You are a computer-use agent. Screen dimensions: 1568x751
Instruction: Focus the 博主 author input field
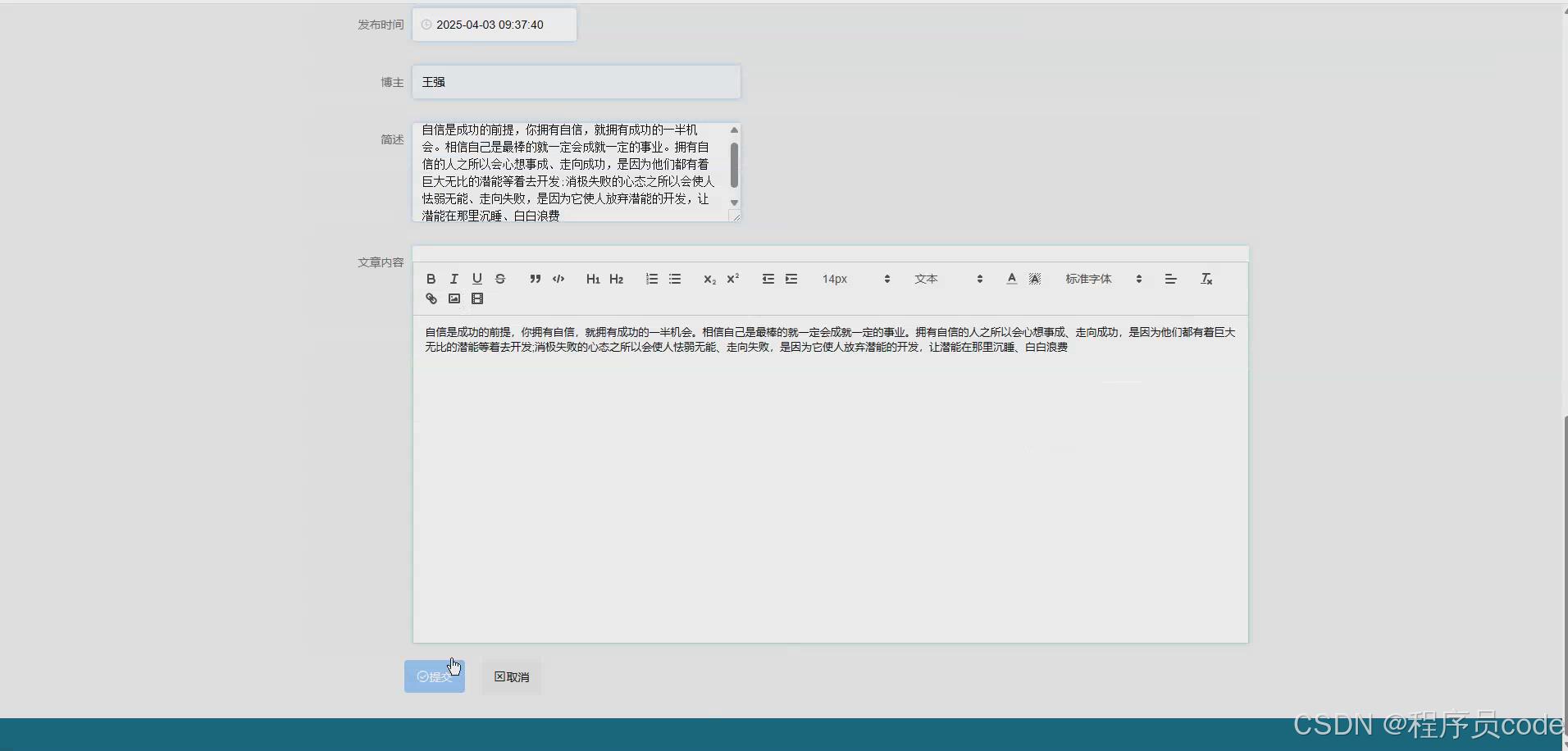[x=577, y=82]
